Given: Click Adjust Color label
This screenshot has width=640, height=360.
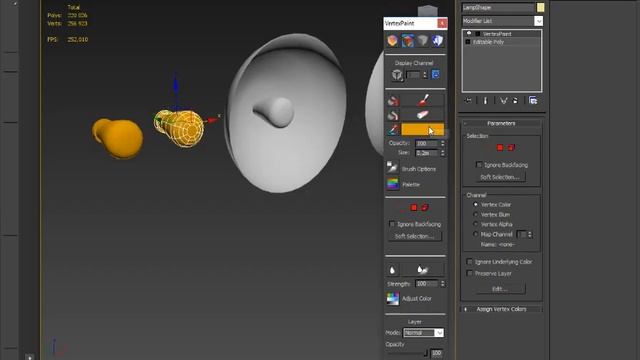Looking at the screenshot, I should (x=417, y=298).
